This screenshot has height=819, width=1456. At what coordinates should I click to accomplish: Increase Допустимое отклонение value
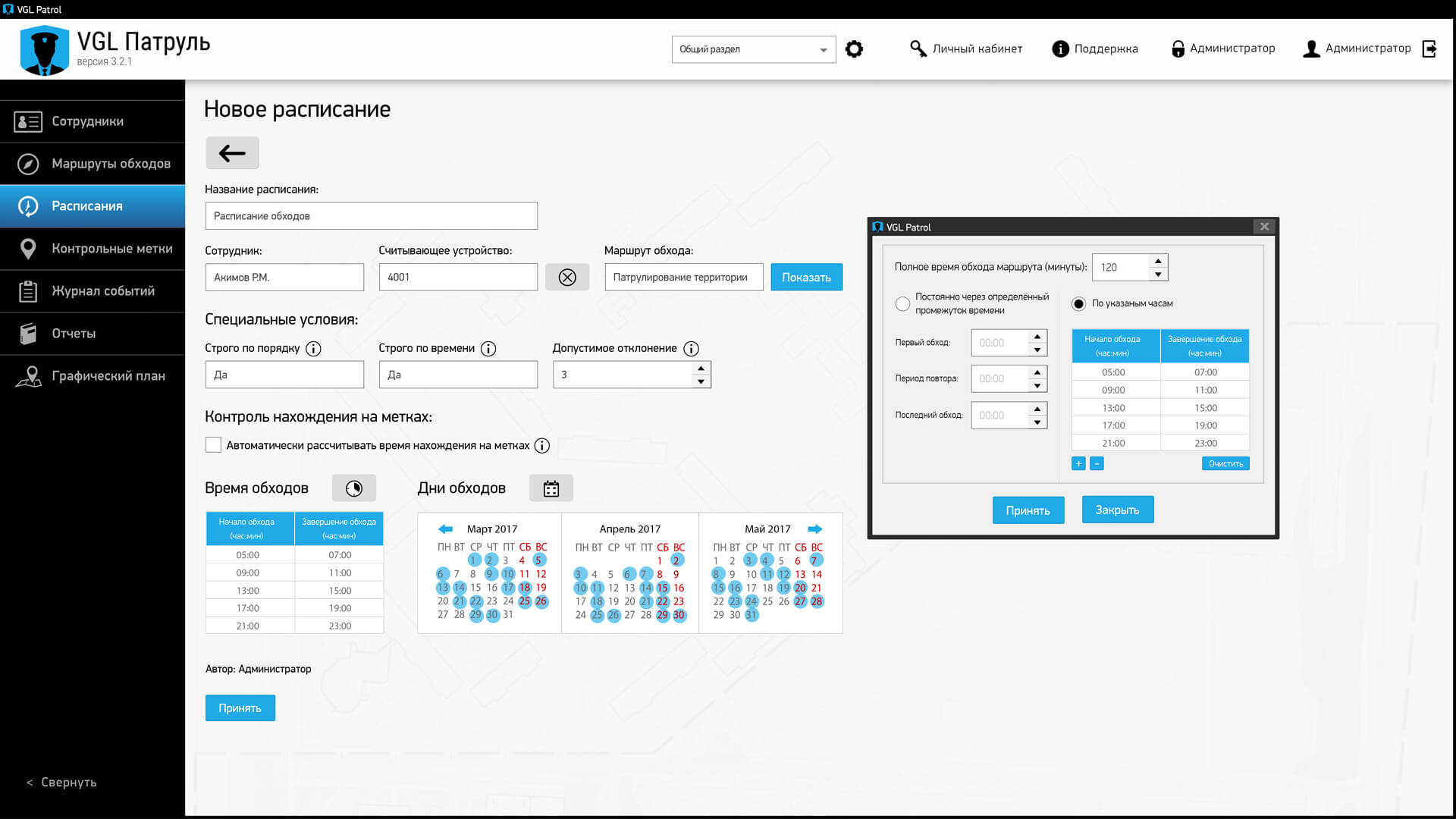pos(701,369)
